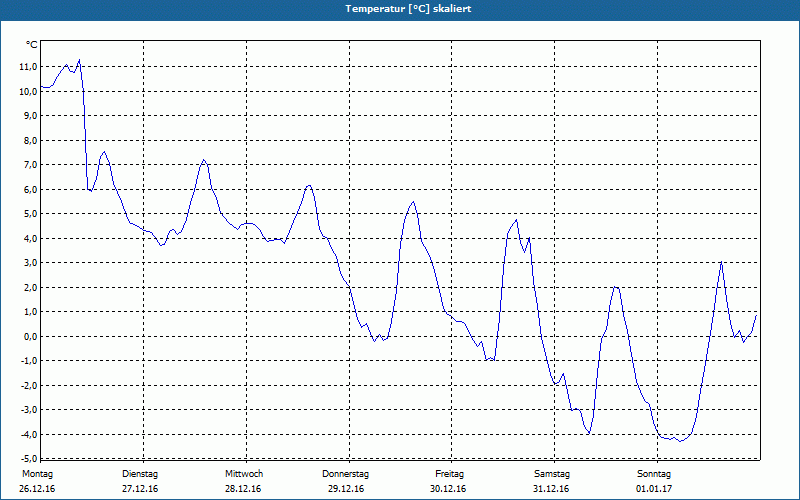Click the Mittwoch day label
Image resolution: width=800 pixels, height=500 pixels.
coord(244,474)
